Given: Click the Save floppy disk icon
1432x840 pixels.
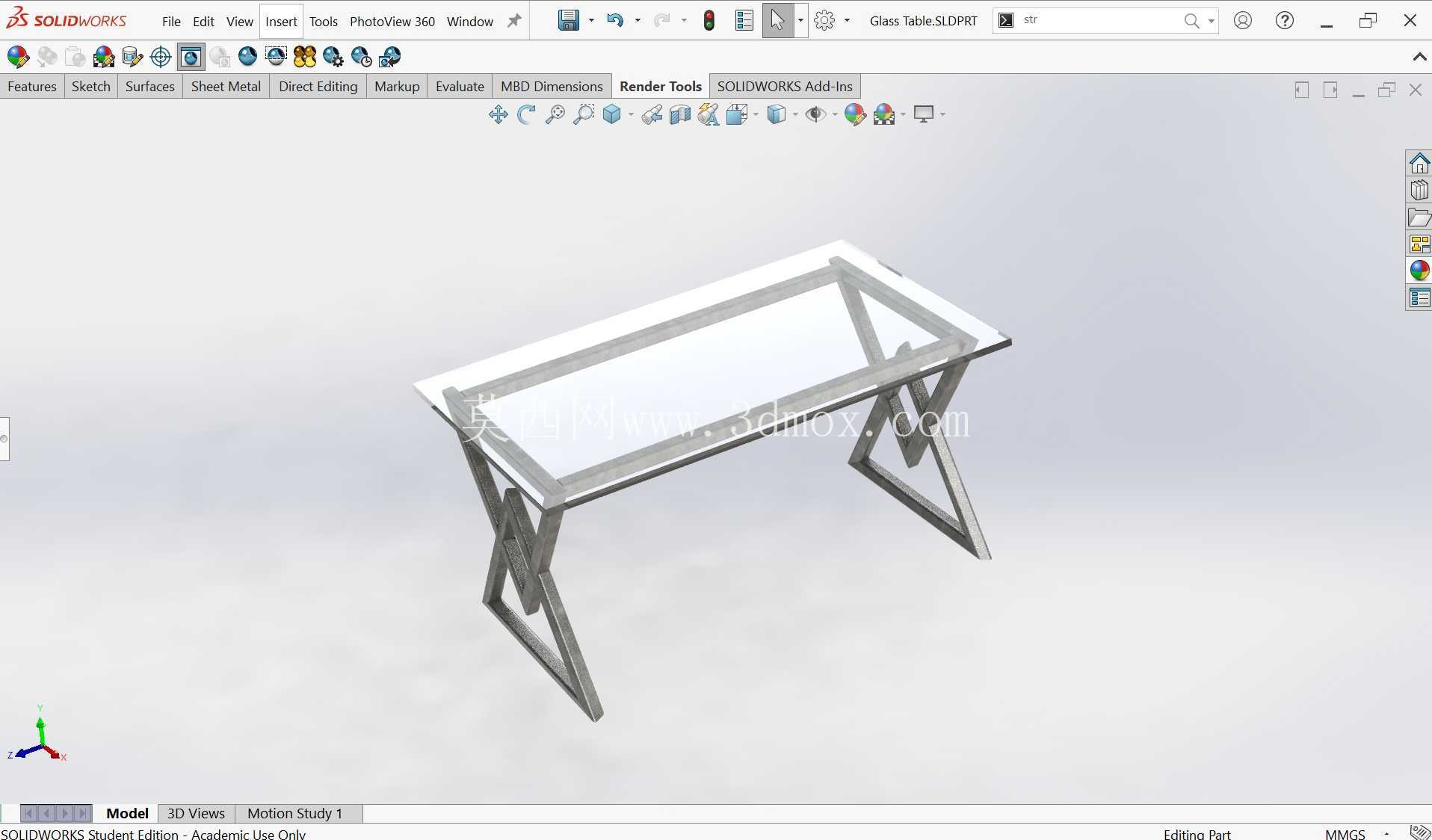Looking at the screenshot, I should click(x=569, y=20).
